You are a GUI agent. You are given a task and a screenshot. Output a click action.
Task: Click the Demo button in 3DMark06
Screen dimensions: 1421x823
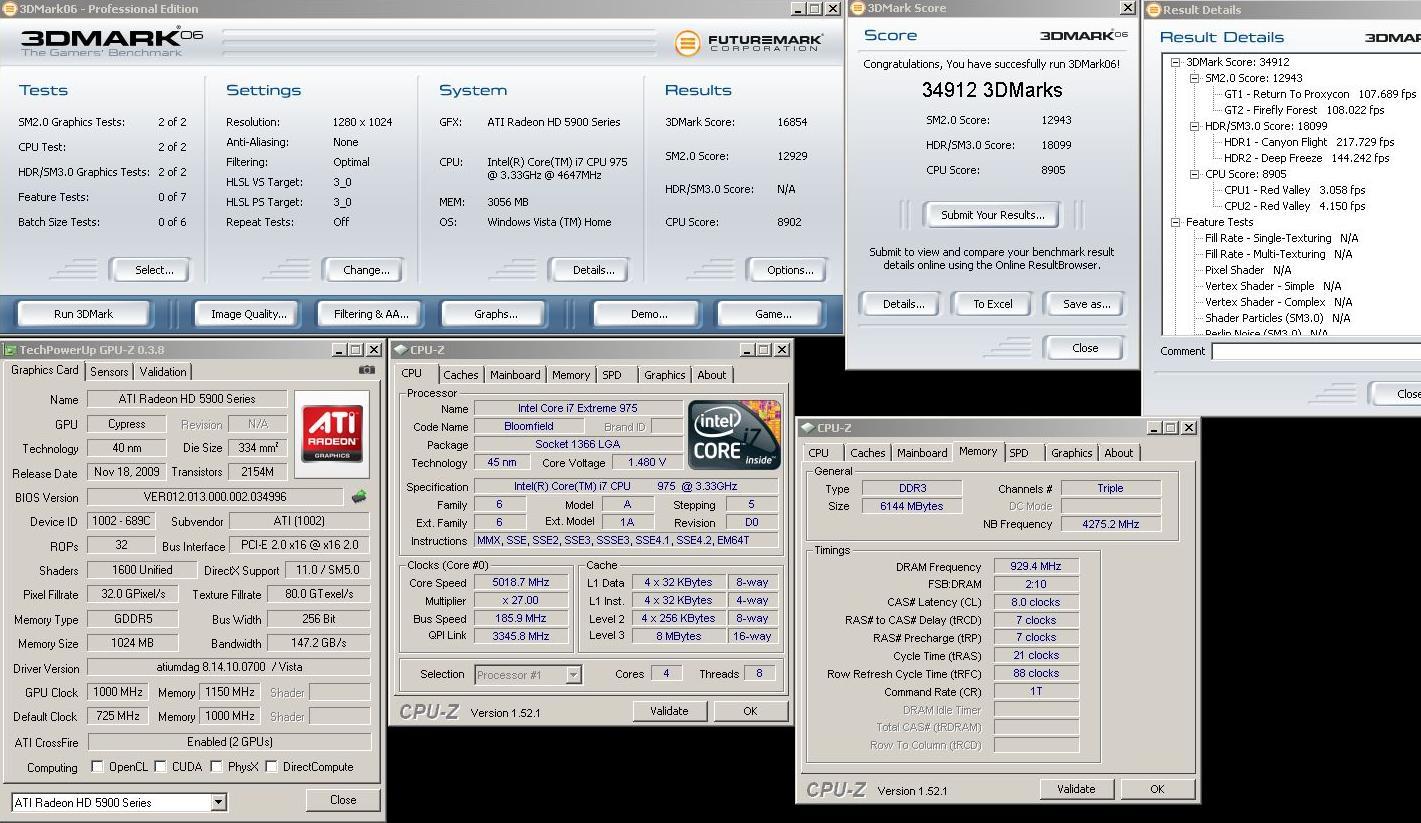649,314
